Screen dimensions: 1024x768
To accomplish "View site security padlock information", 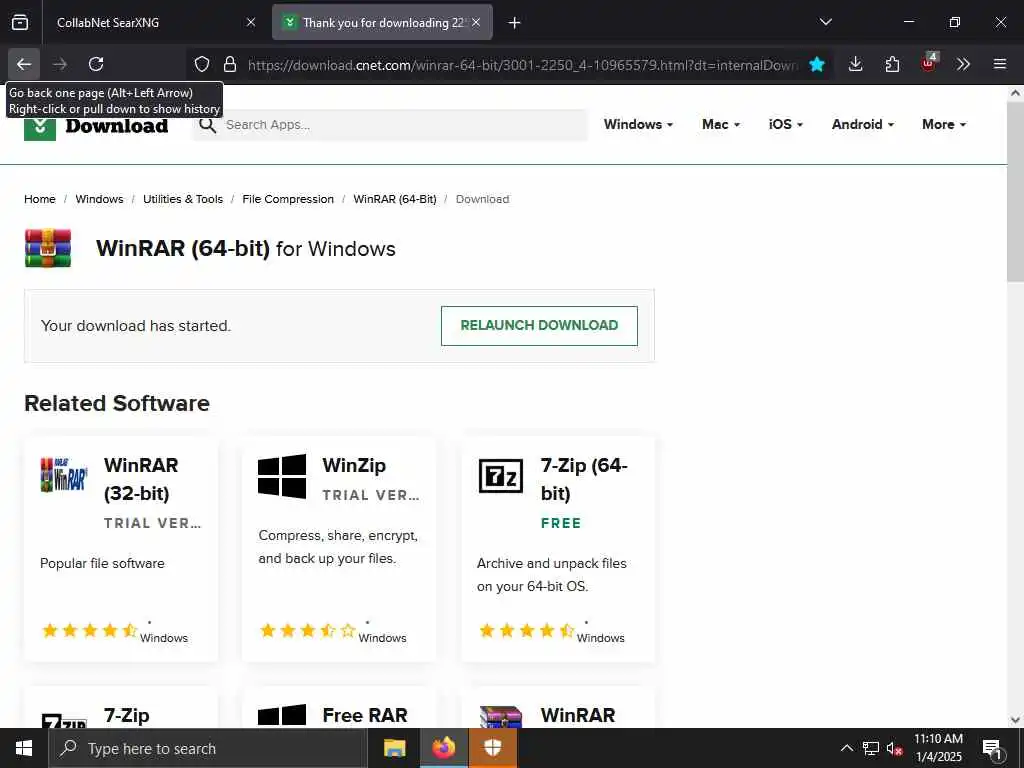I will (x=230, y=64).
